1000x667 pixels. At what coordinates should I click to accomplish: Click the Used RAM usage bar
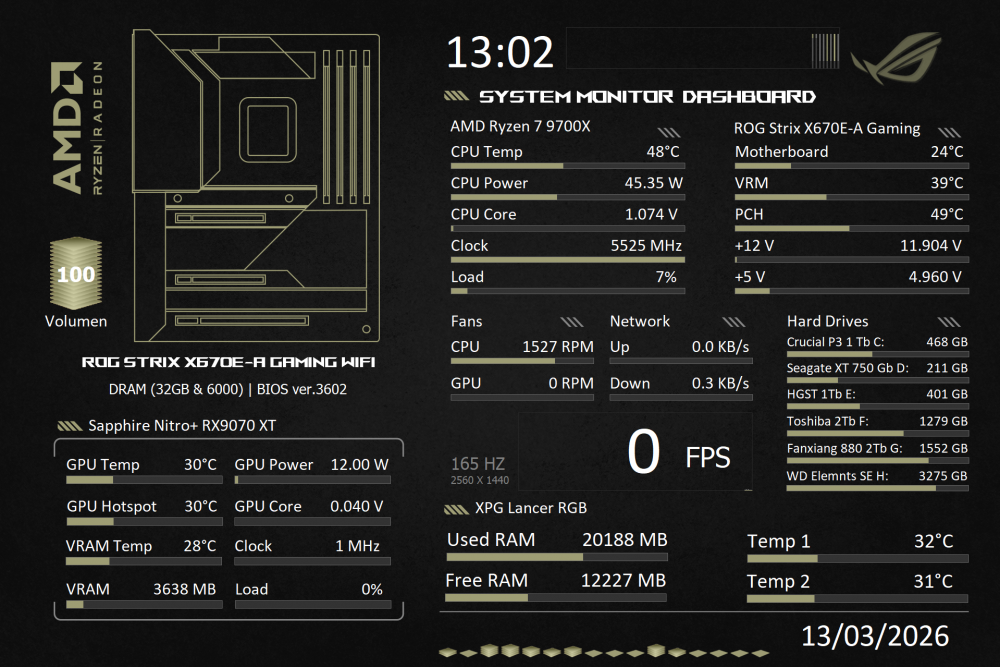pos(557,557)
